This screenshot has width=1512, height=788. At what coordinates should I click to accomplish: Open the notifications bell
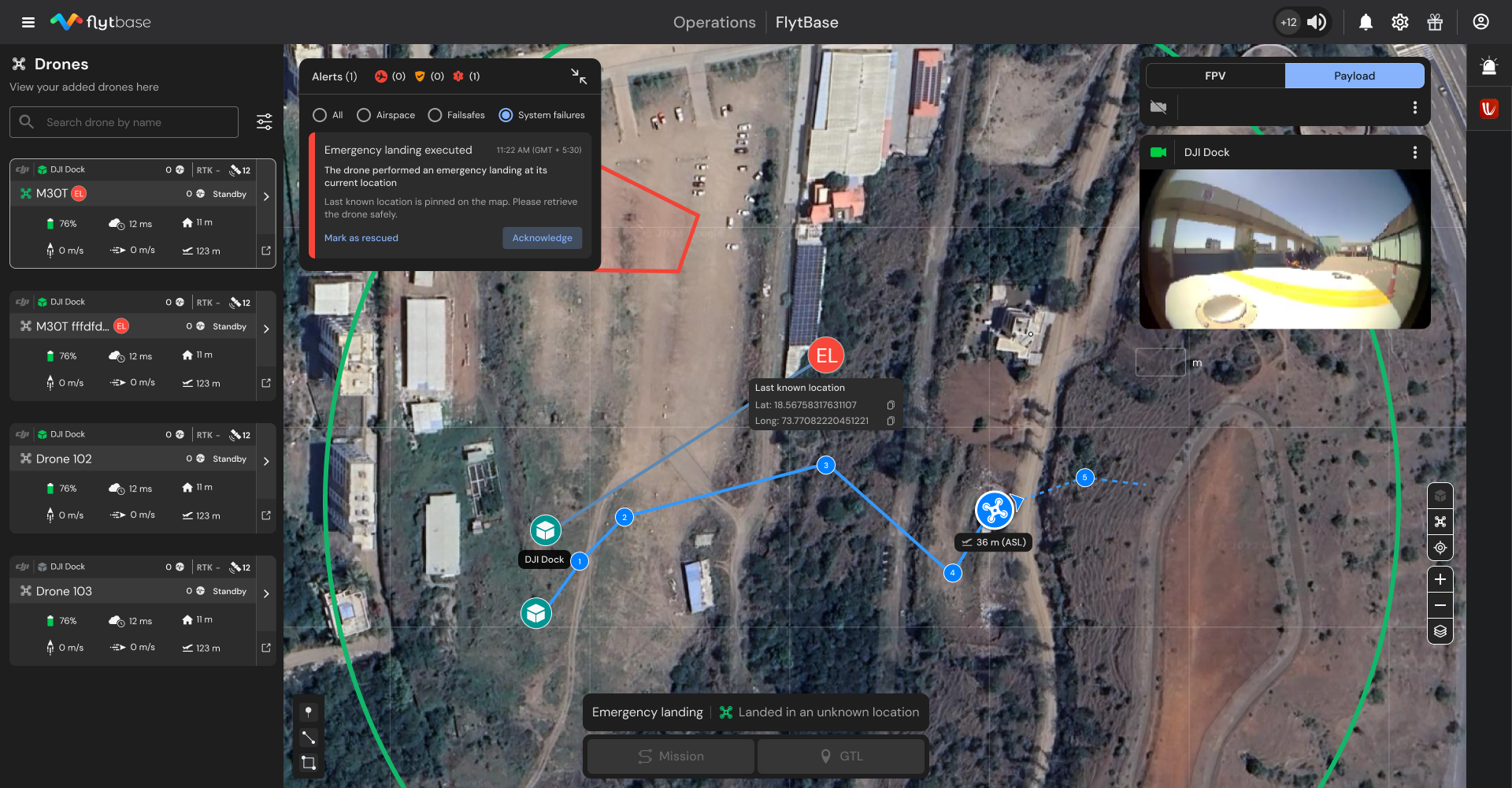pyautogui.click(x=1366, y=22)
